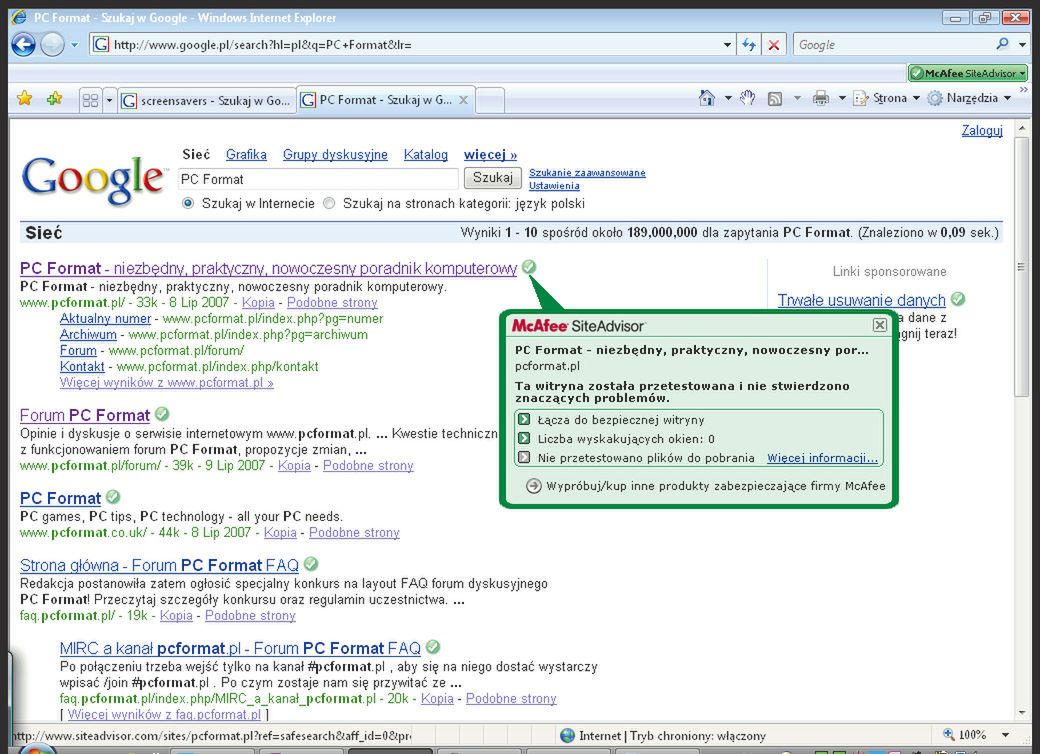Open the Strona menu dropdown
Image resolution: width=1040 pixels, height=754 pixels.
click(x=888, y=98)
